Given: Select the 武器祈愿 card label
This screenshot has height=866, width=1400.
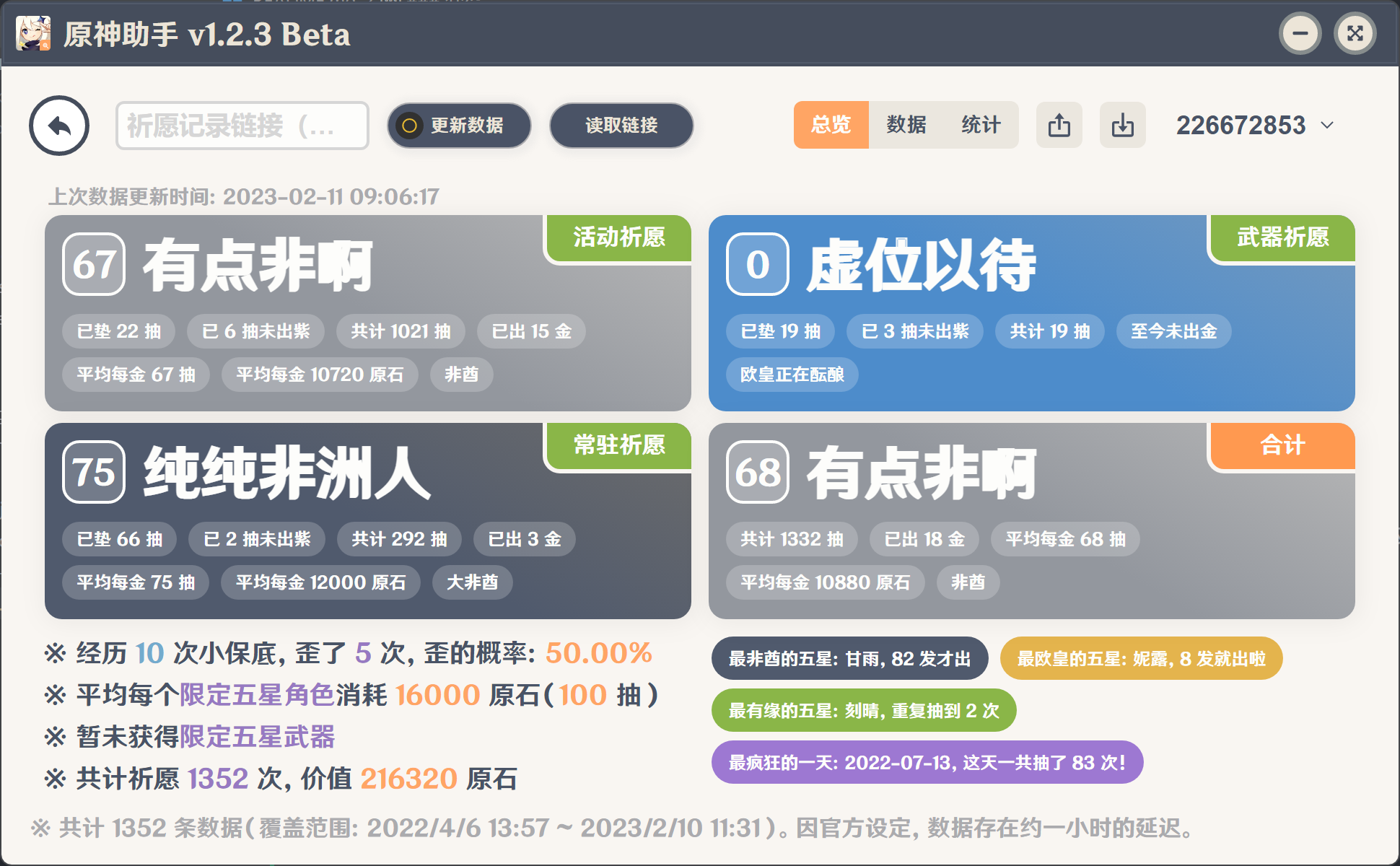Looking at the screenshot, I should click(1282, 237).
